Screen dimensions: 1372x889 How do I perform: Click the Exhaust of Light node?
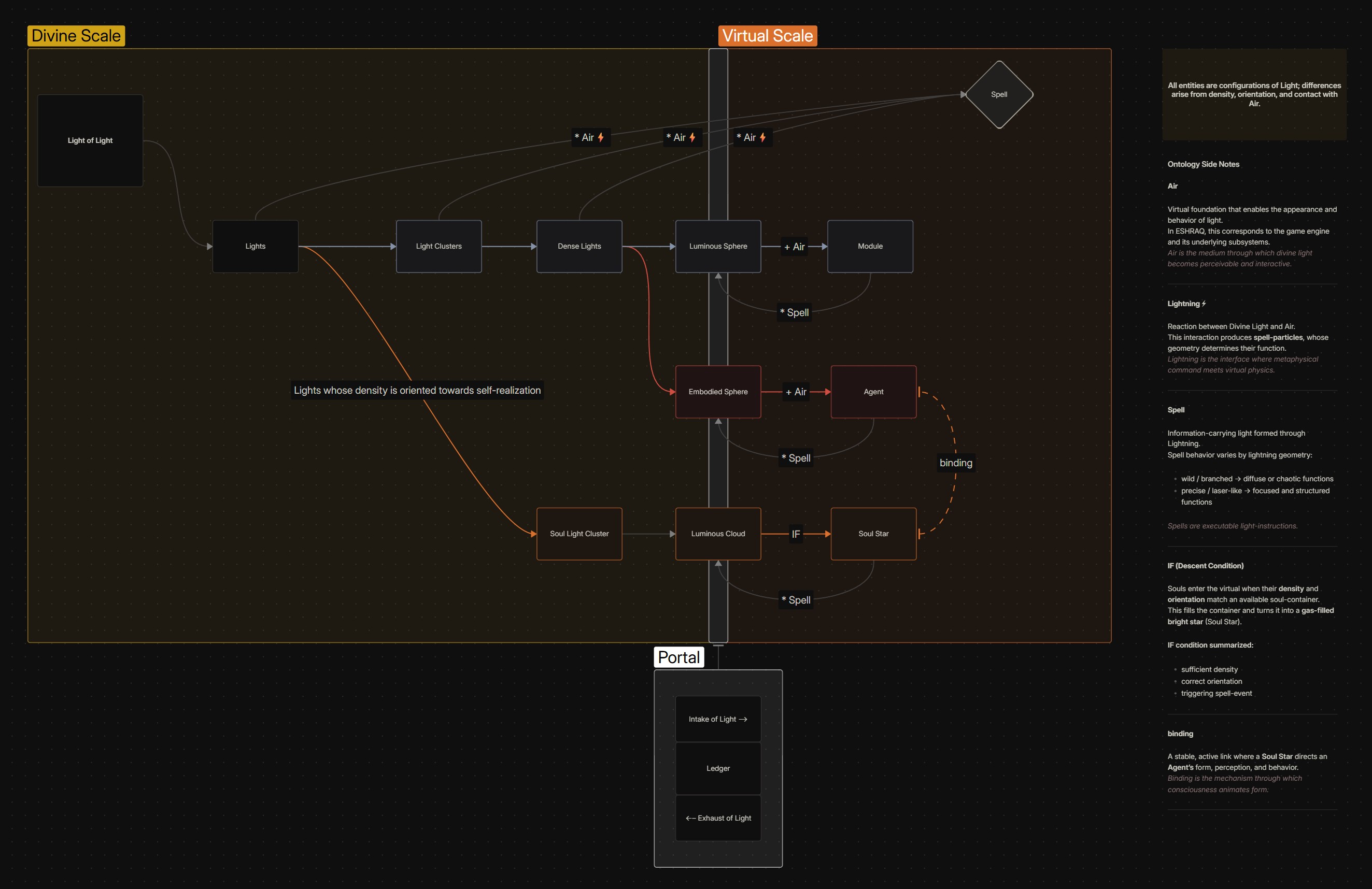click(x=718, y=818)
